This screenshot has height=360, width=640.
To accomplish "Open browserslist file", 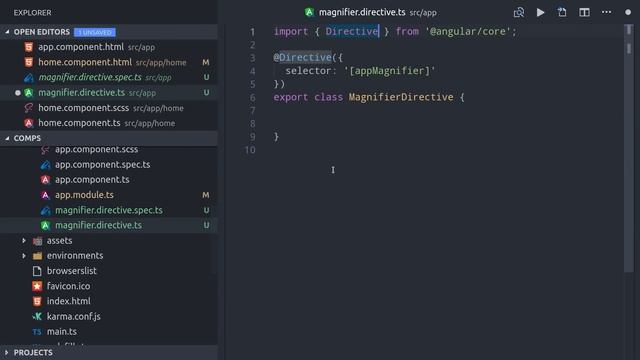I will pos(109,271).
